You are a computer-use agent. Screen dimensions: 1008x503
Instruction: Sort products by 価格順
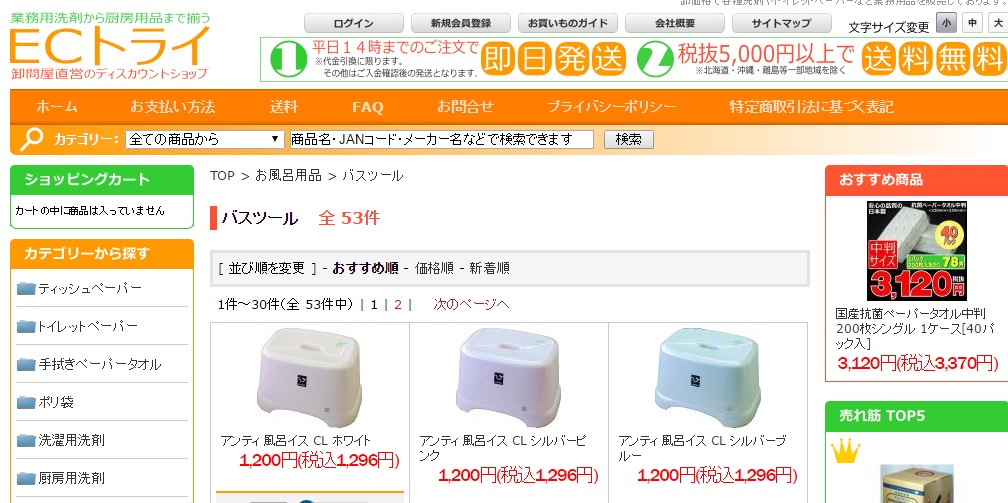point(434,268)
